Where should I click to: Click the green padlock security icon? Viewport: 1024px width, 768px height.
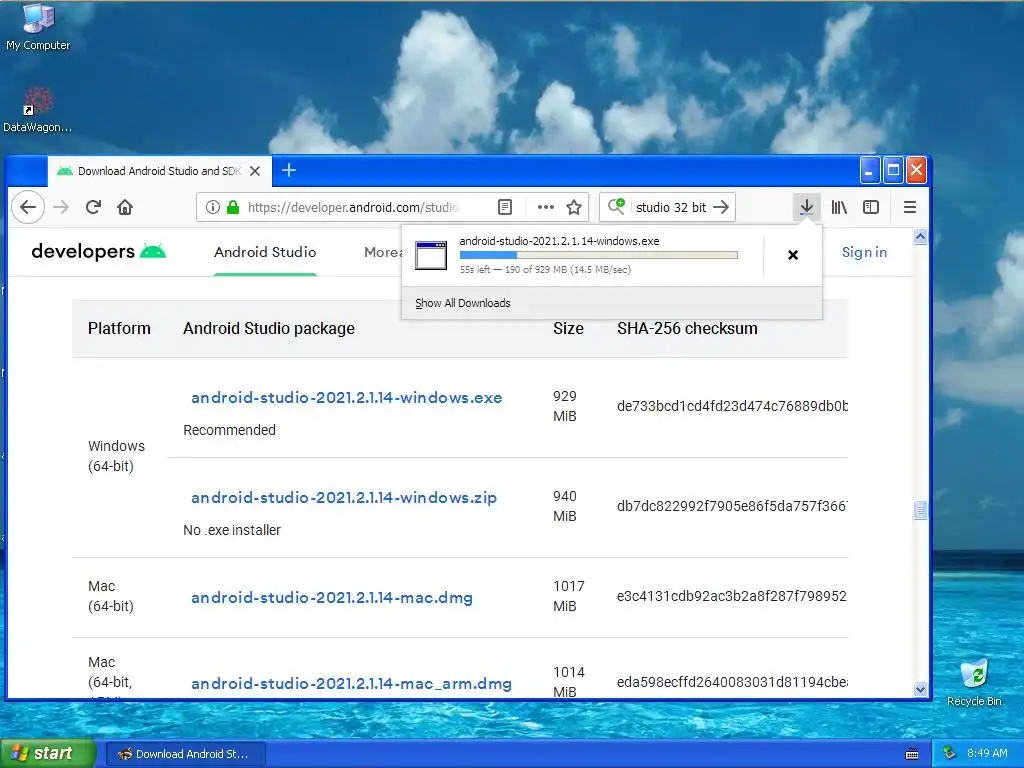[232, 208]
